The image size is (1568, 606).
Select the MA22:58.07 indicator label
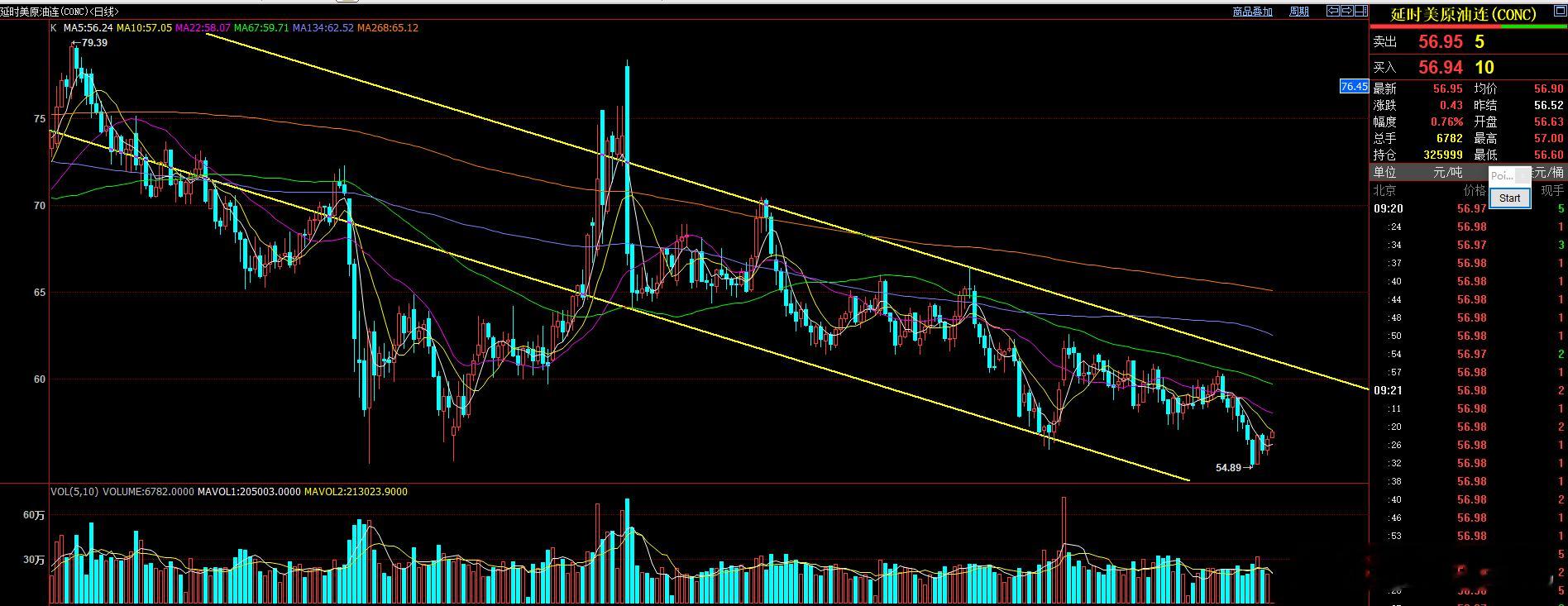[203, 27]
